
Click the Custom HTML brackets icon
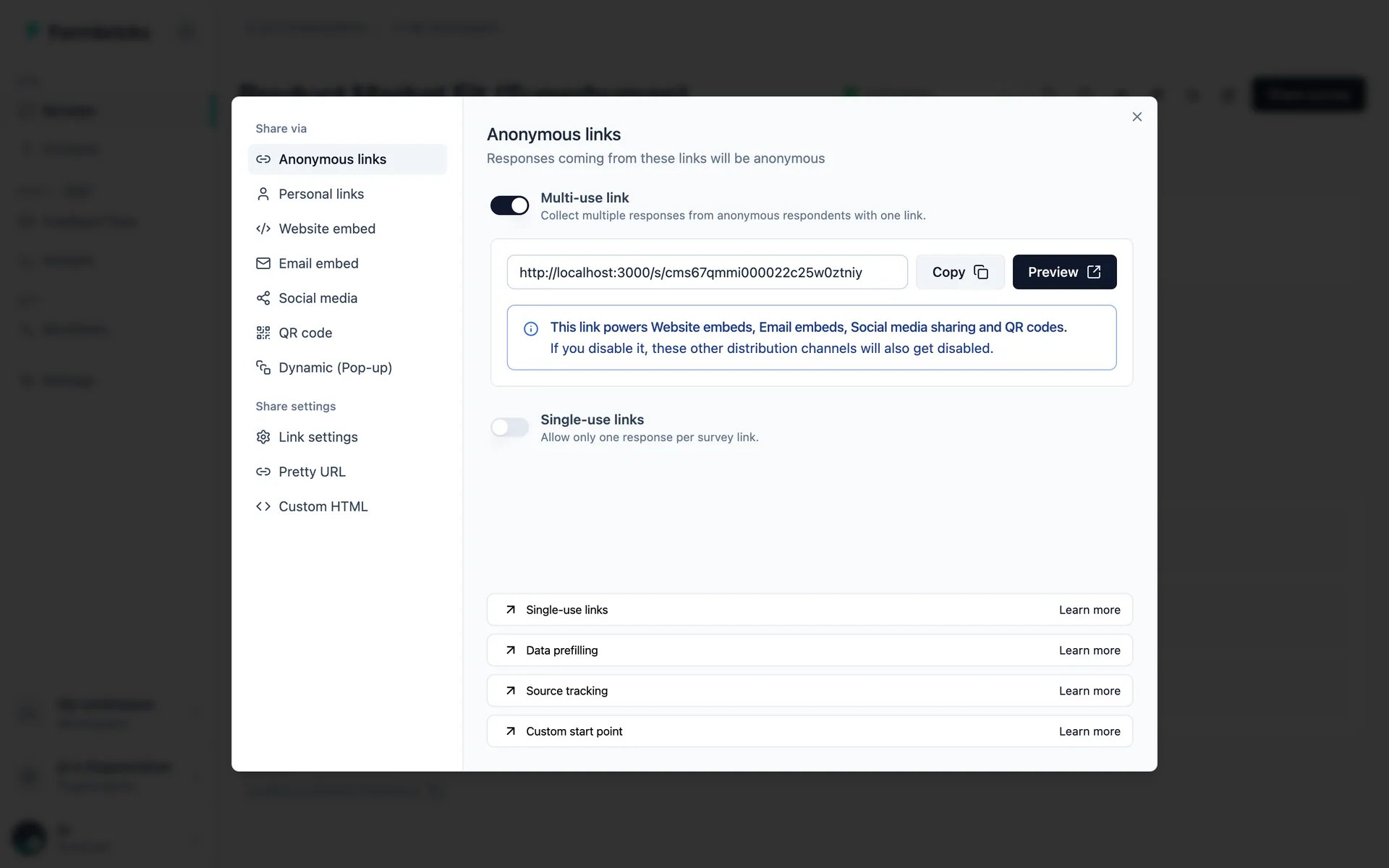tap(263, 506)
